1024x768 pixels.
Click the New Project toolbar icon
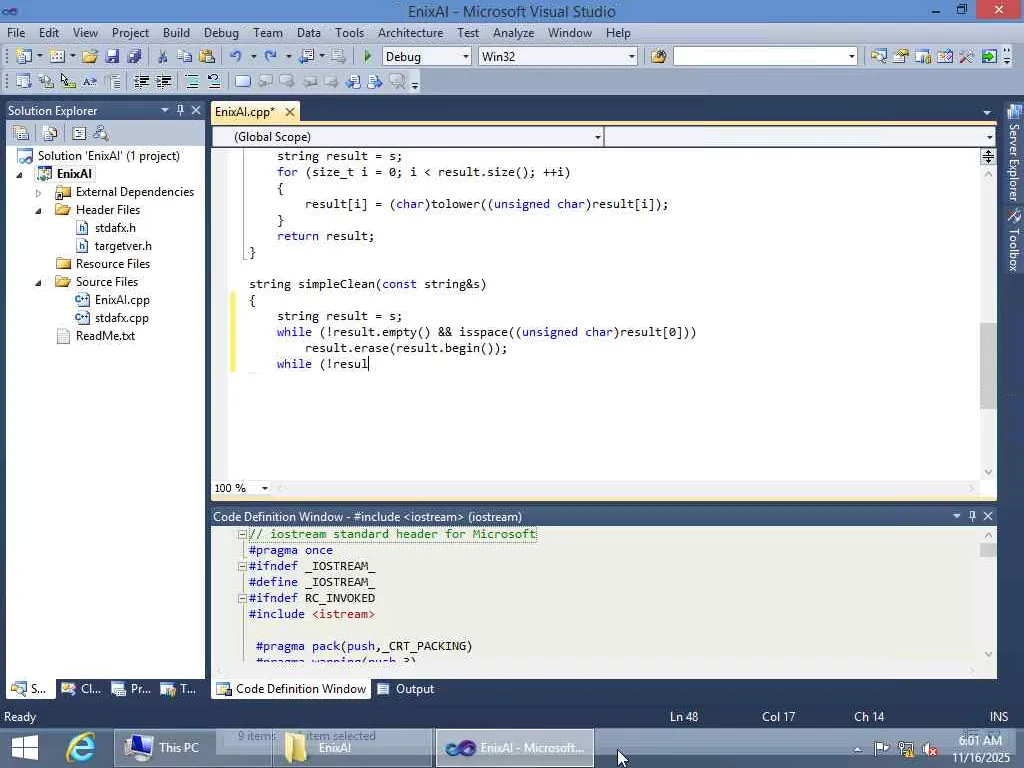[24, 57]
